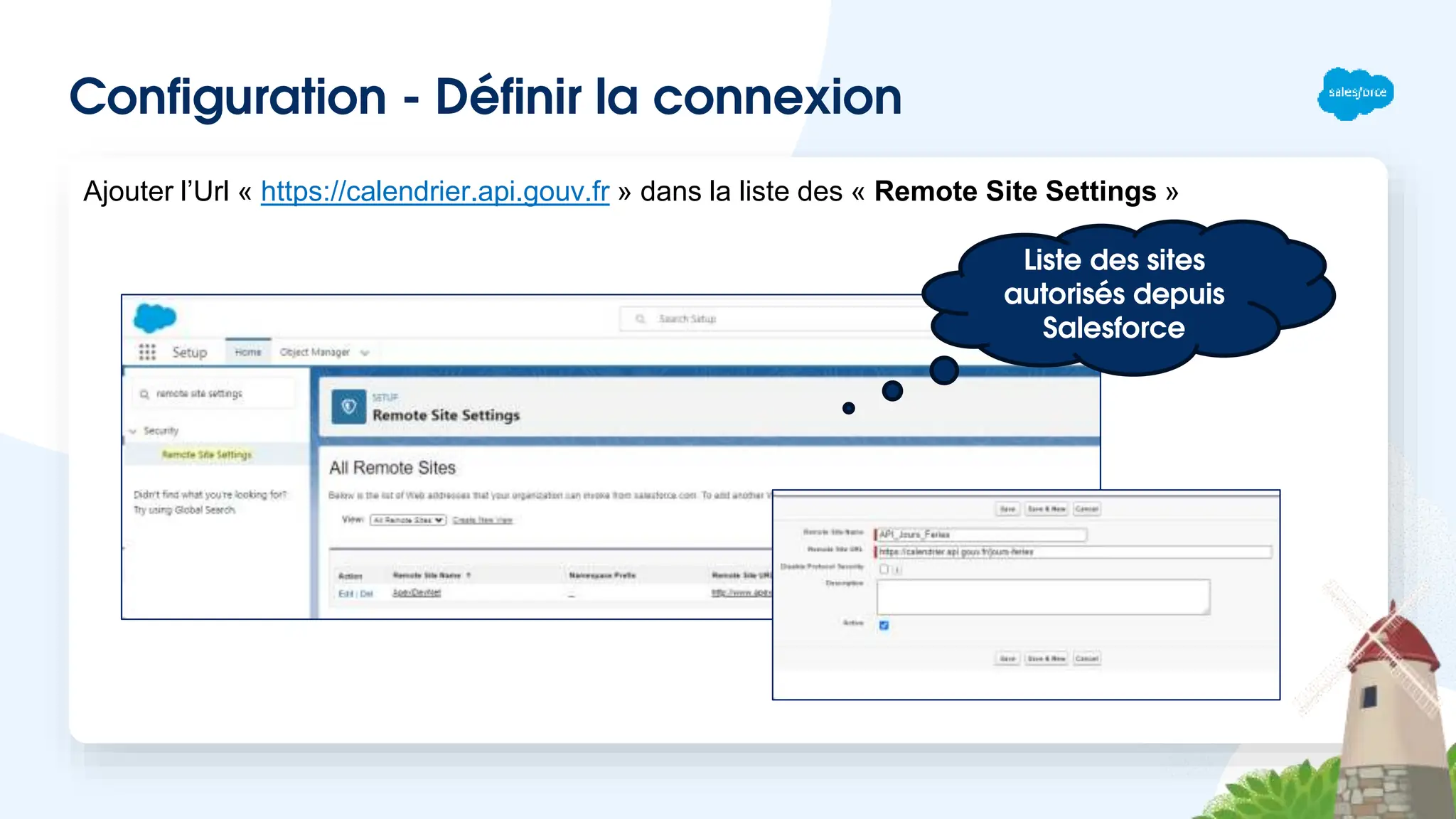The width and height of the screenshot is (1456, 819).
Task: Click the bottom Save & New button
Action: [1046, 658]
